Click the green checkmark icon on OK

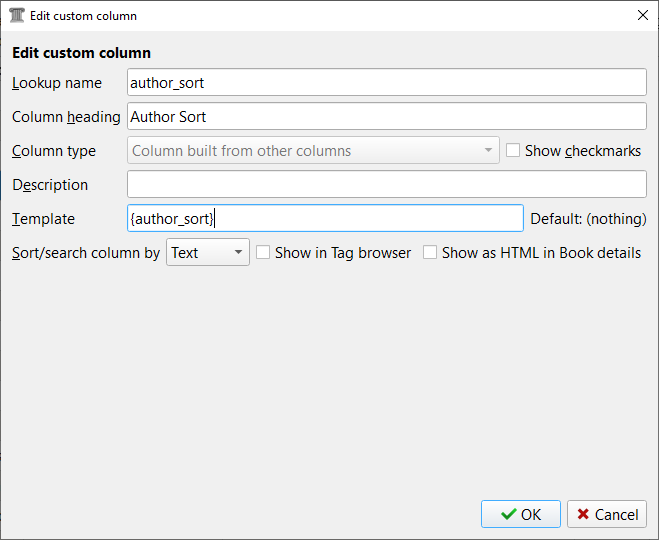(x=510, y=514)
